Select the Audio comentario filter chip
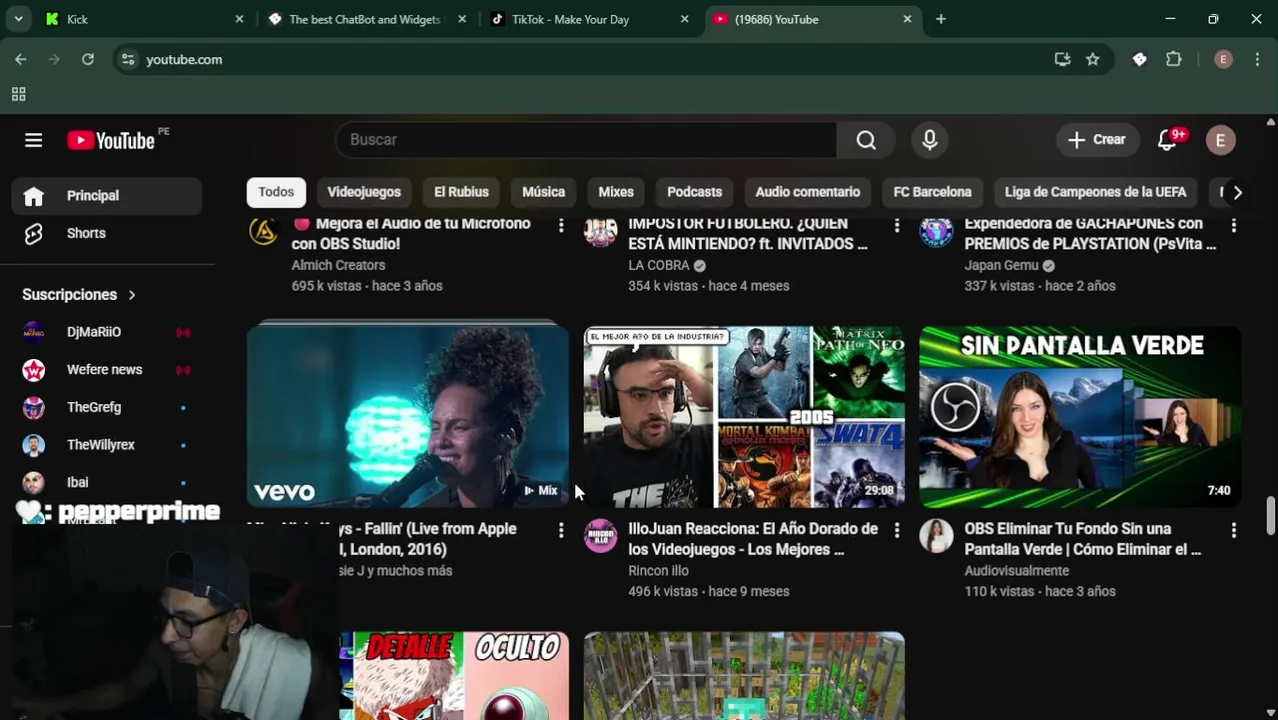Image resolution: width=1278 pixels, height=720 pixels. click(x=807, y=192)
